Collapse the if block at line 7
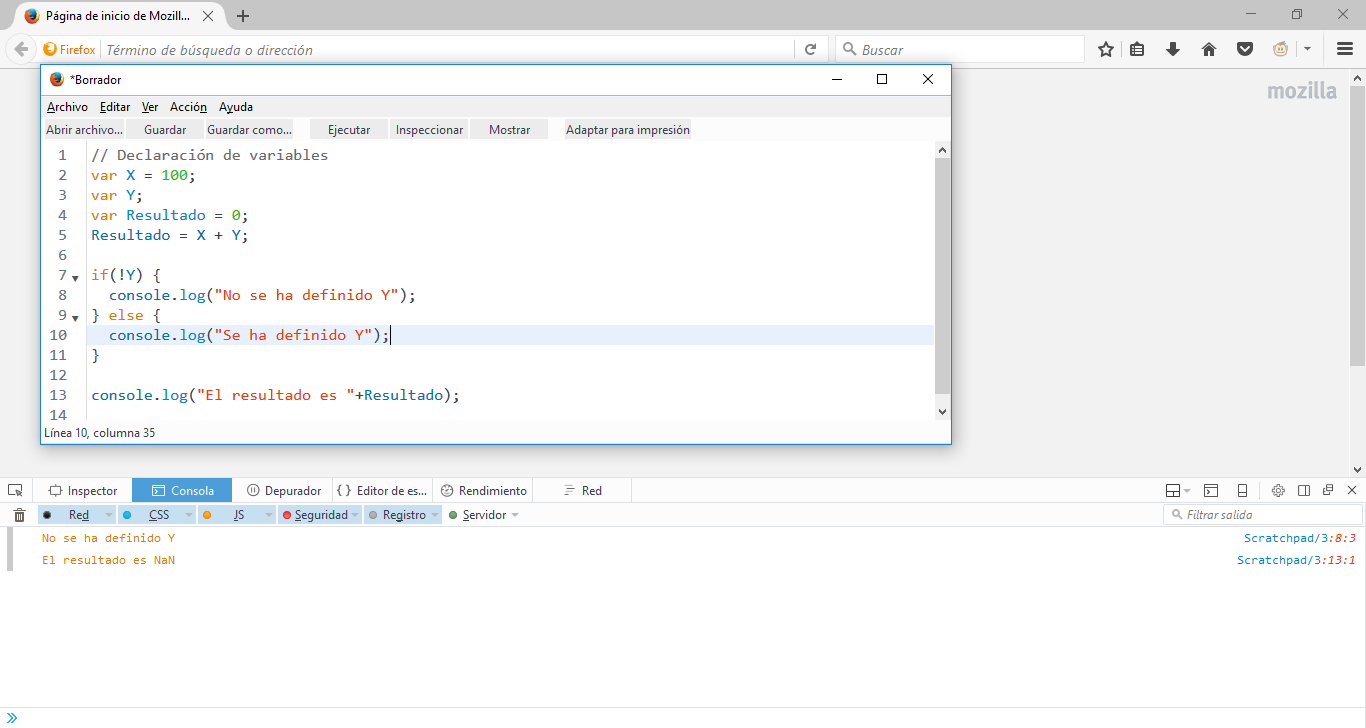 point(76,278)
